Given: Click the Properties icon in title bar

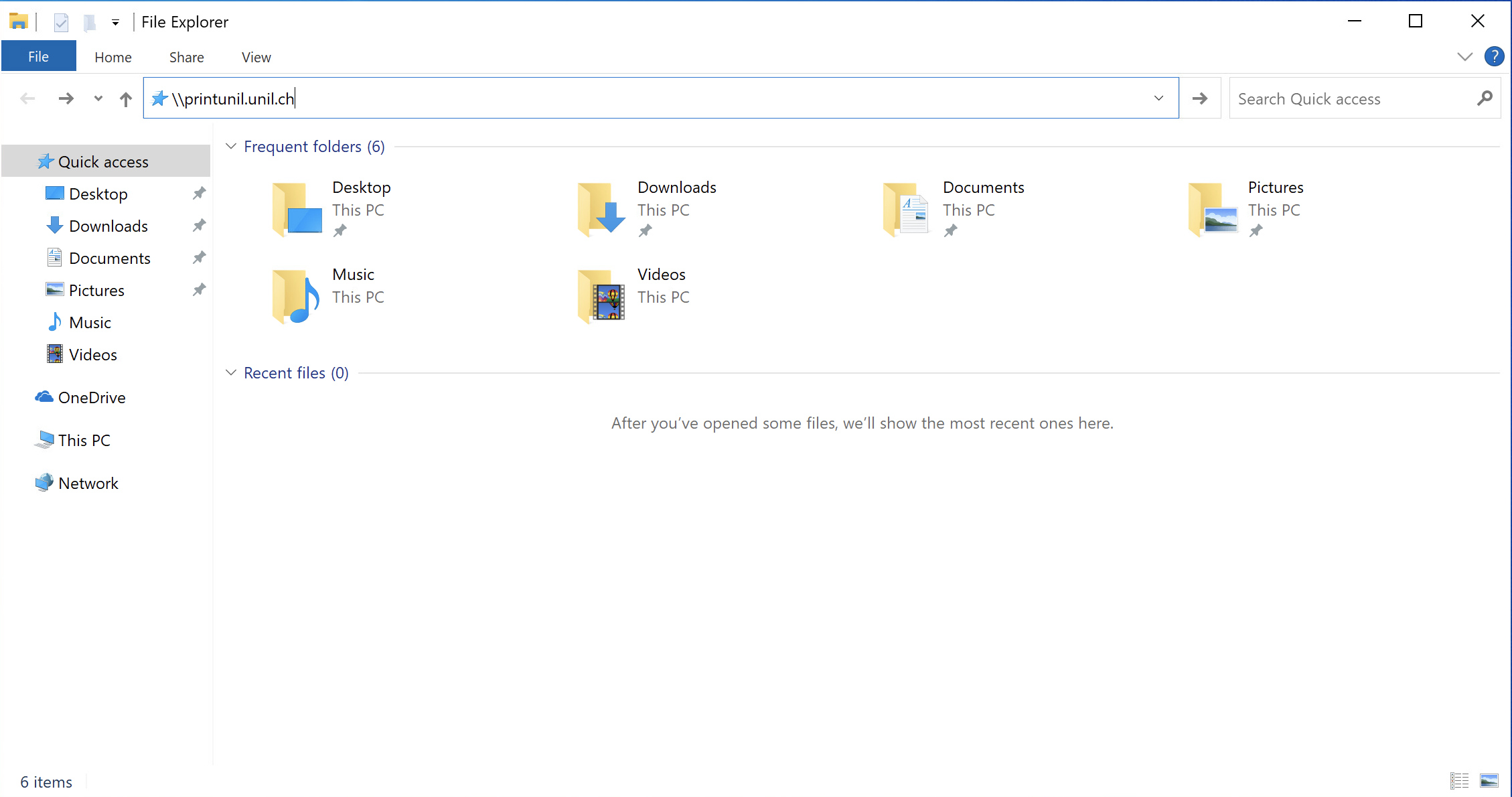Looking at the screenshot, I should 61,23.
